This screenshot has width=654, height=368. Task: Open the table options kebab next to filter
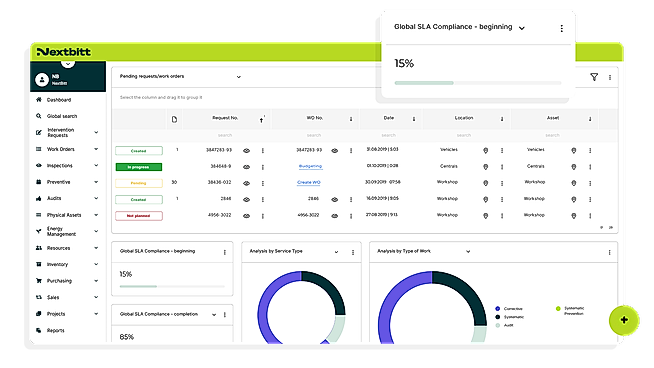tap(610, 77)
